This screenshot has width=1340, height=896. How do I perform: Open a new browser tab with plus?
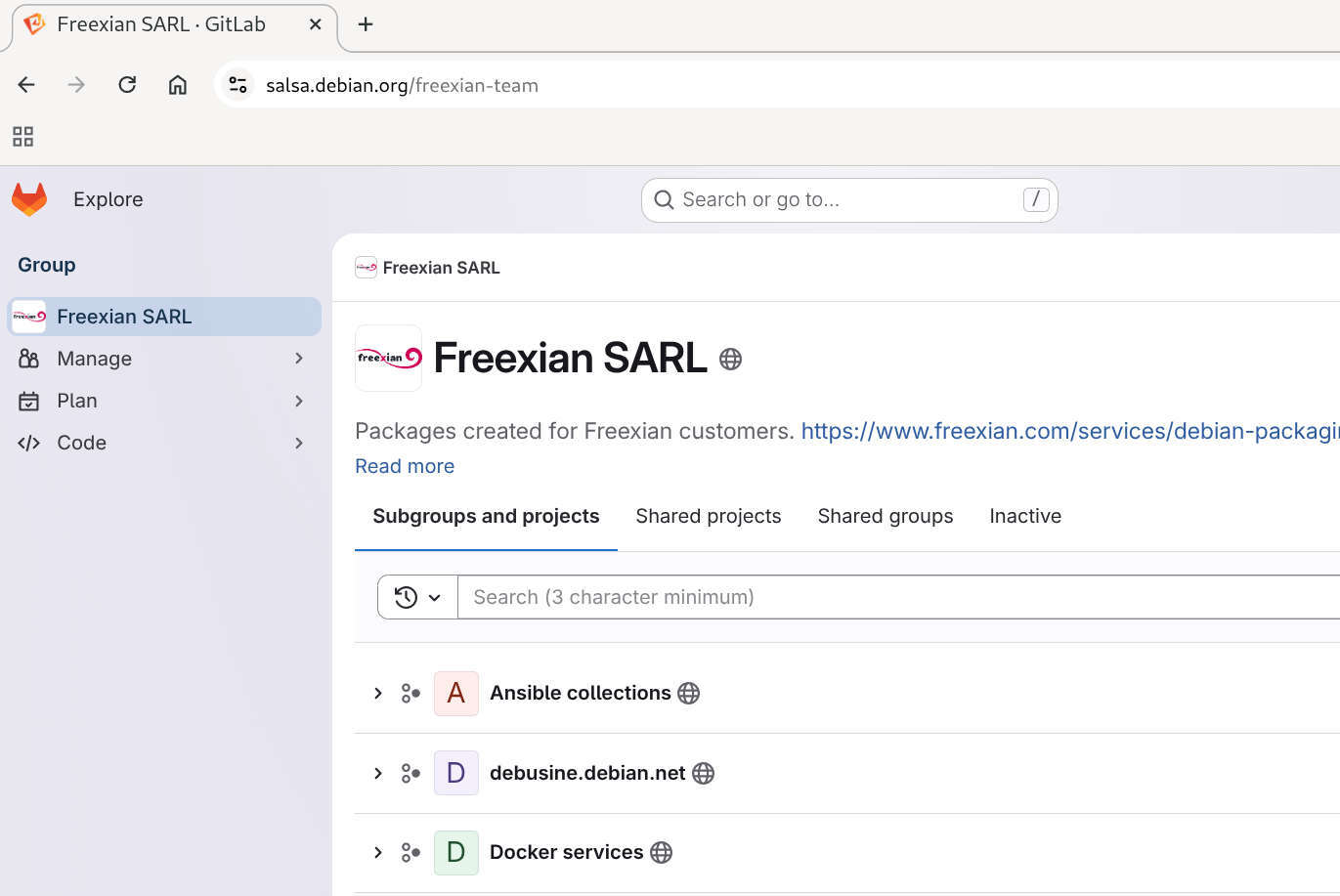pos(366,24)
